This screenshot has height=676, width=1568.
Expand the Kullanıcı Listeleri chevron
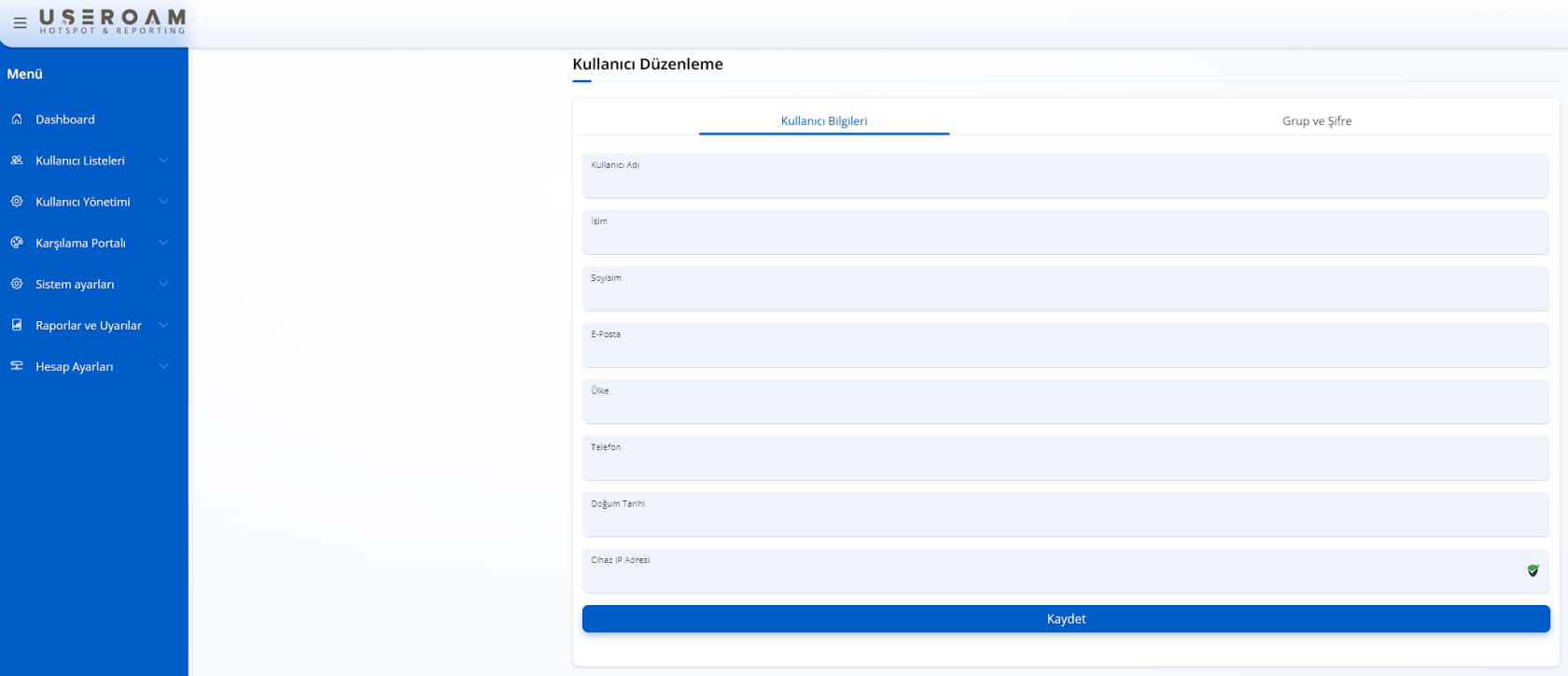coord(163,161)
